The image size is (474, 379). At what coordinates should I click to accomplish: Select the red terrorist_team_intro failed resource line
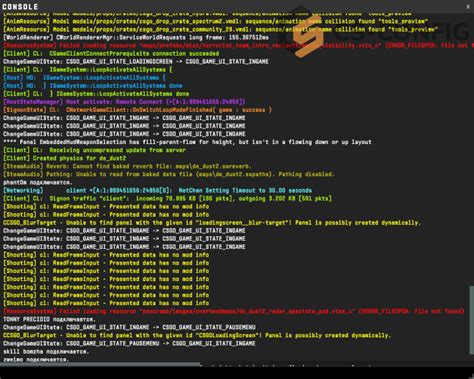tap(238, 45)
